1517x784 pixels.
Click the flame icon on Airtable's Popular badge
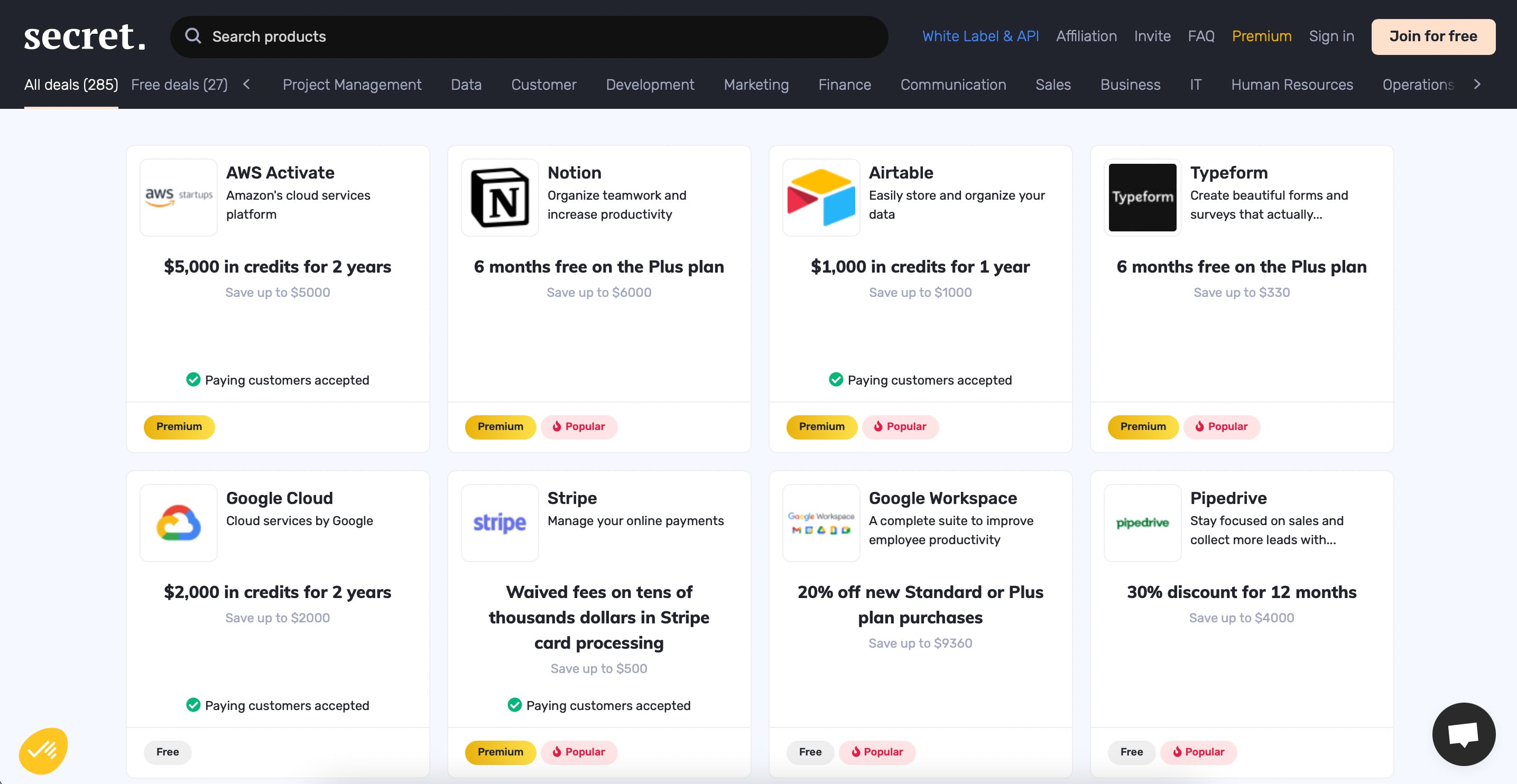(878, 426)
